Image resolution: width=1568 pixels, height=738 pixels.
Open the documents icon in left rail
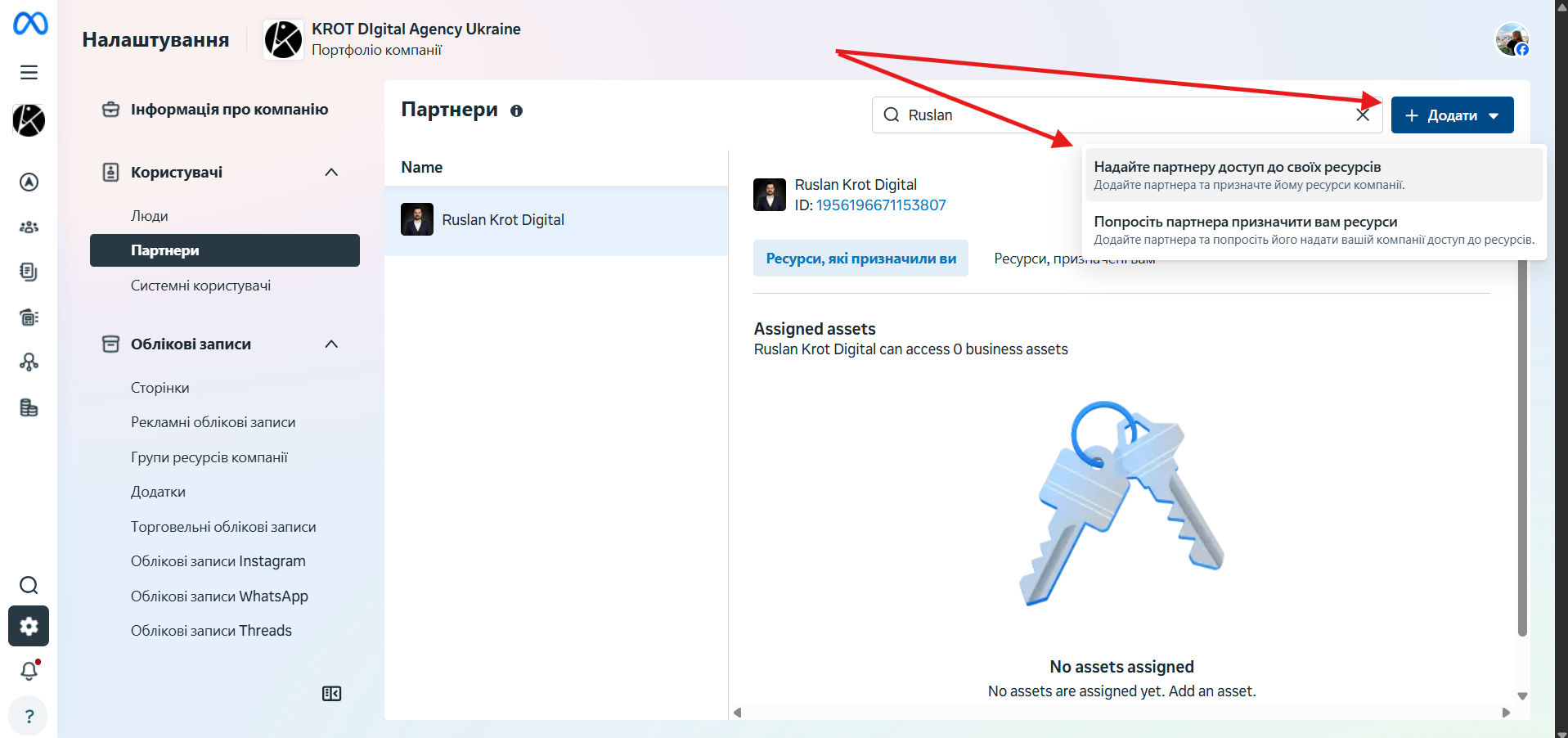tap(29, 272)
